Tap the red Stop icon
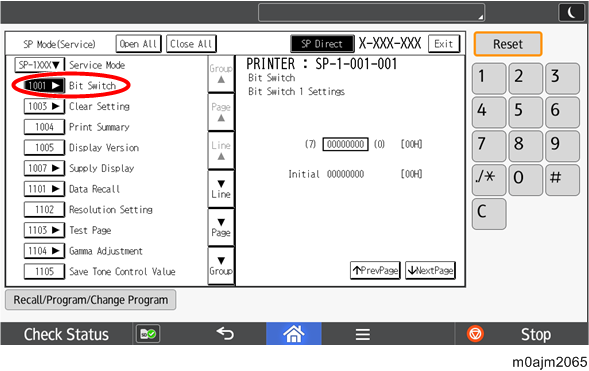This screenshot has height=371, width=589. pyautogui.click(x=475, y=334)
